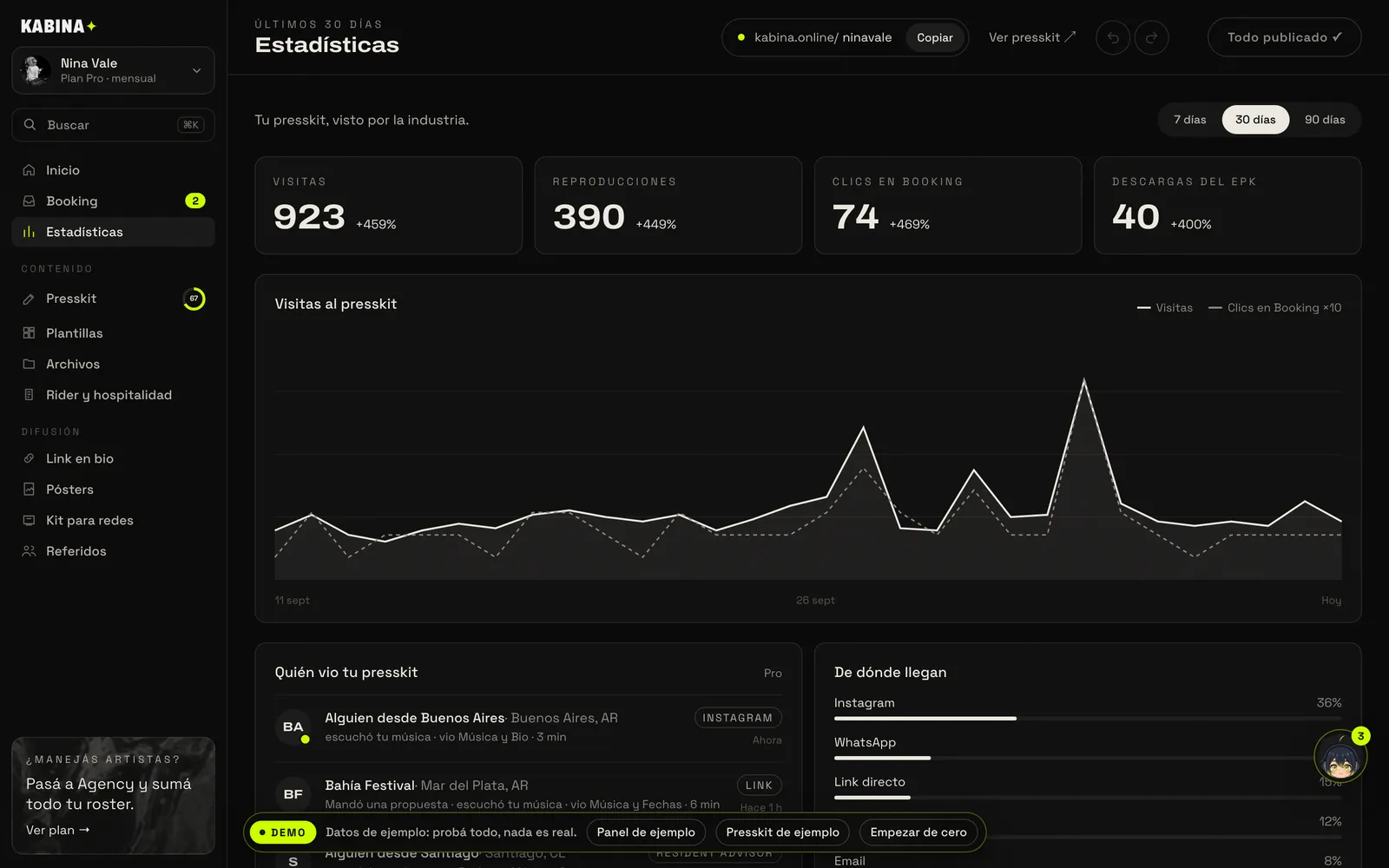1389x868 pixels.
Task: Click the INSTAGRAM source tag
Action: pos(738,718)
